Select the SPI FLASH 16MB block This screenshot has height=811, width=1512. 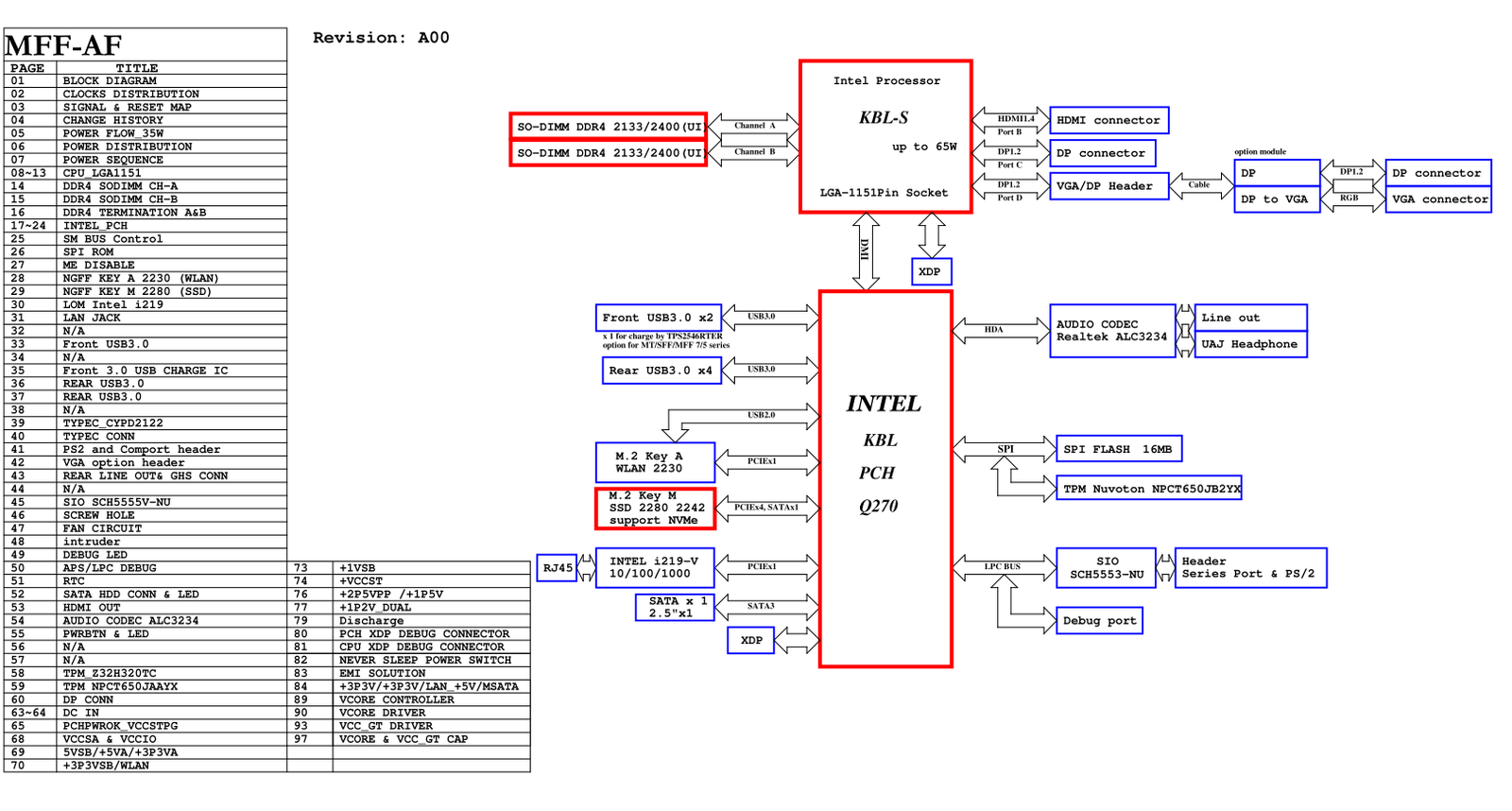1119,449
